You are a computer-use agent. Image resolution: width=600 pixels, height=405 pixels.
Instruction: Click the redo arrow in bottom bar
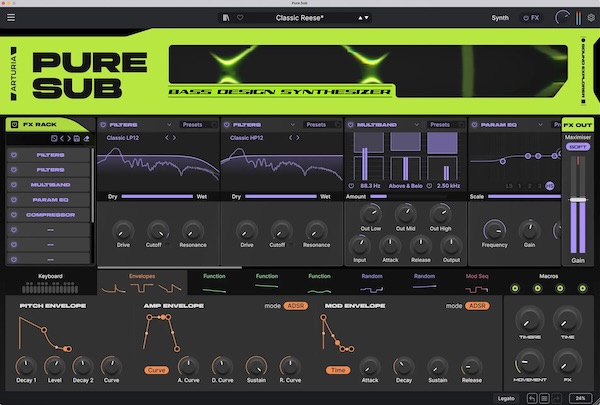556,398
